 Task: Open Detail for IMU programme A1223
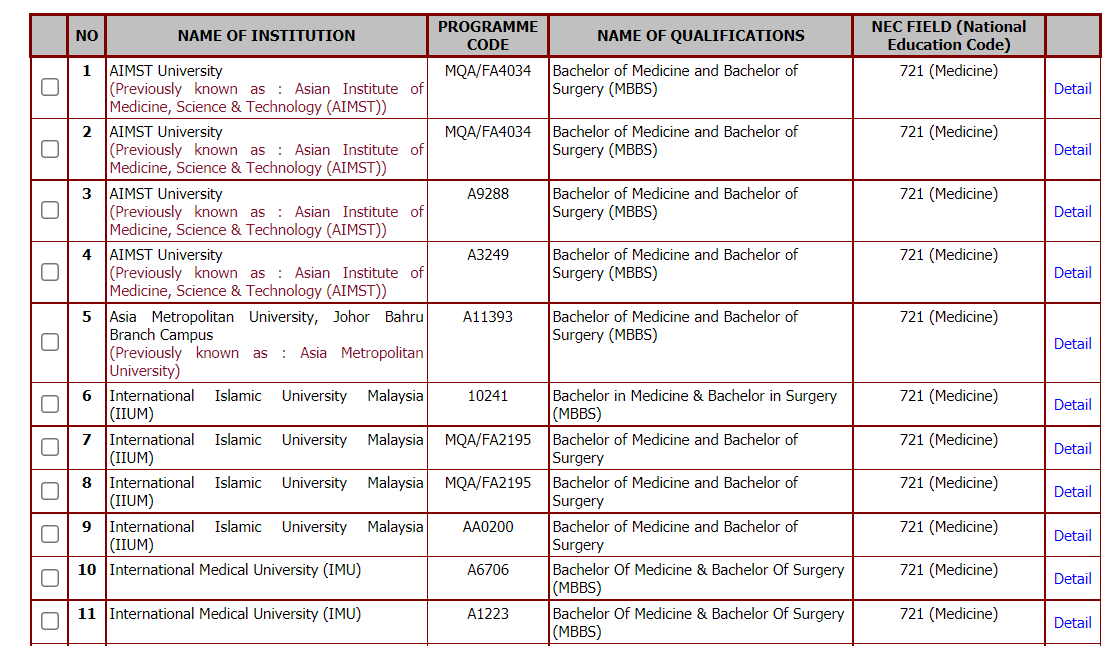pyautogui.click(x=1072, y=623)
